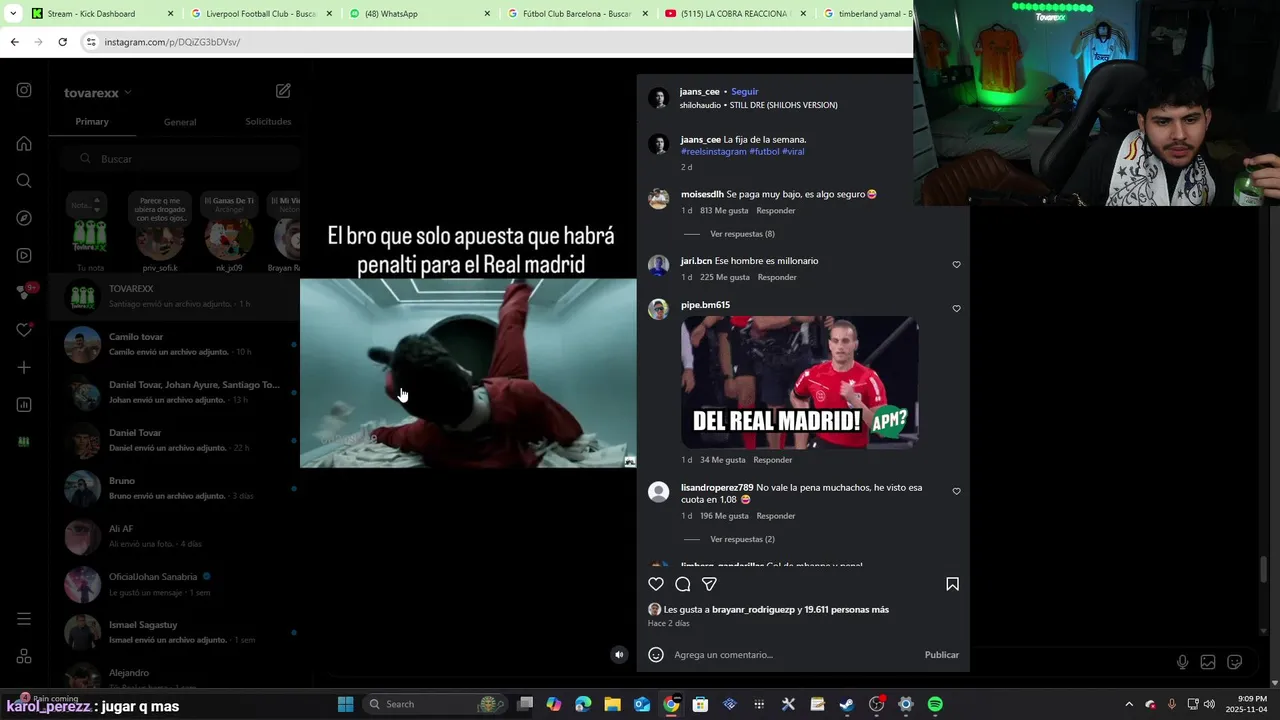This screenshot has width=1280, height=720.
Task: Like pipe.bm615's comment
Action: pos(956,309)
